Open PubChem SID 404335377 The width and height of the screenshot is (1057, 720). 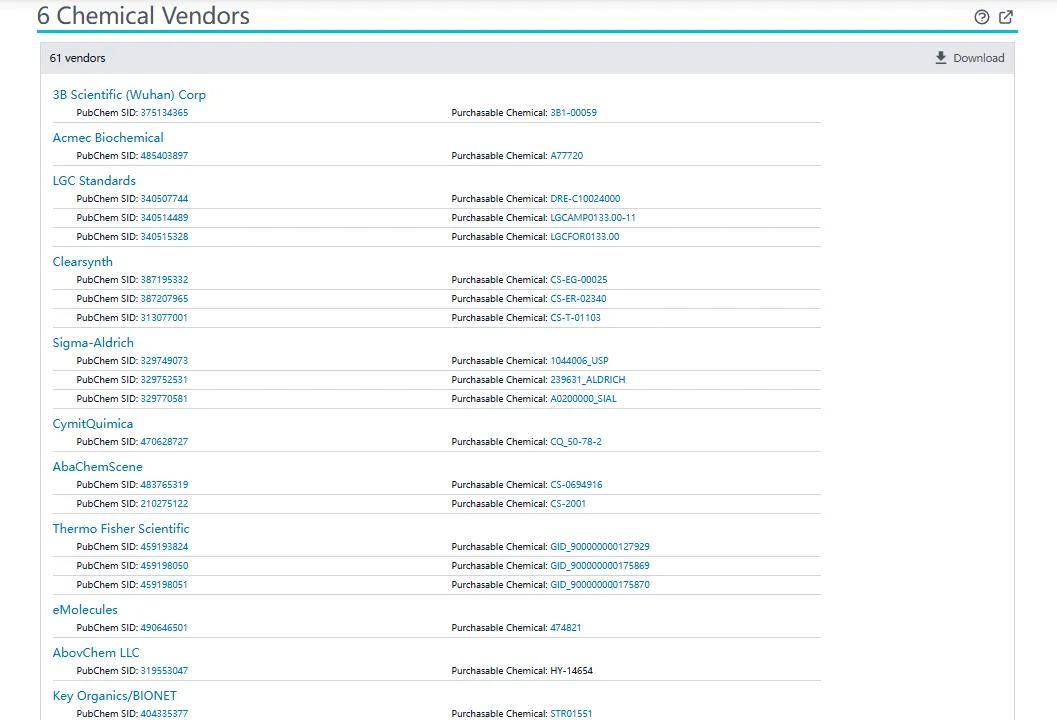pyautogui.click(x=164, y=714)
